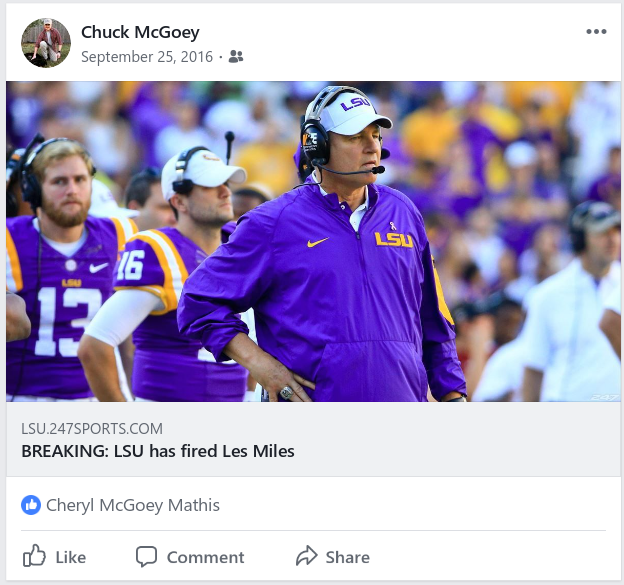Viewport: 624px width, 585px height.
Task: View Cheryl McGoey Mathis in the reactions list
Action: (x=133, y=505)
